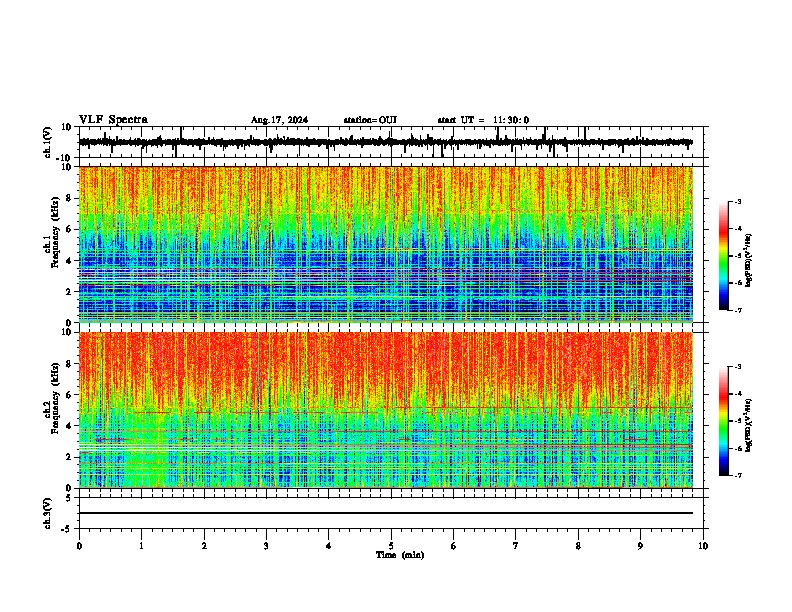The image size is (792, 612).
Task: Click the "station=OUJ" label
Action: click(x=370, y=120)
